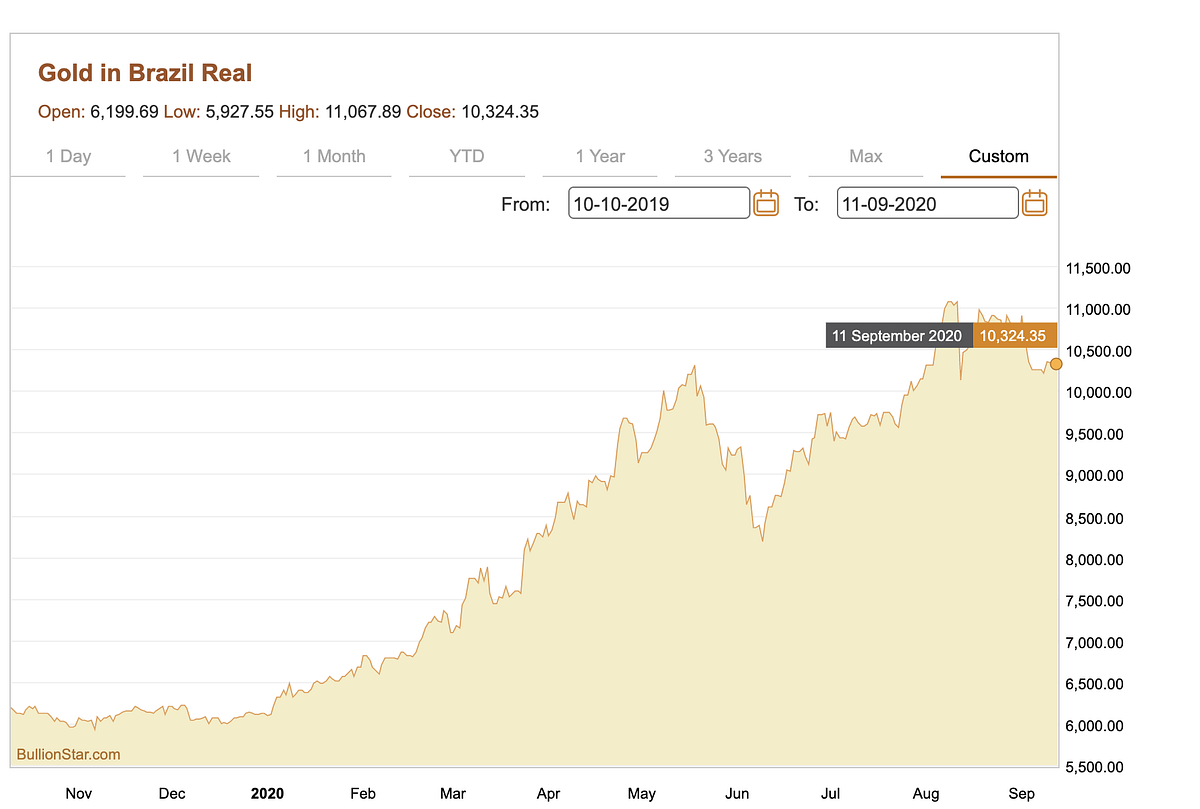Open the calendar picker beside the To field

(1035, 203)
